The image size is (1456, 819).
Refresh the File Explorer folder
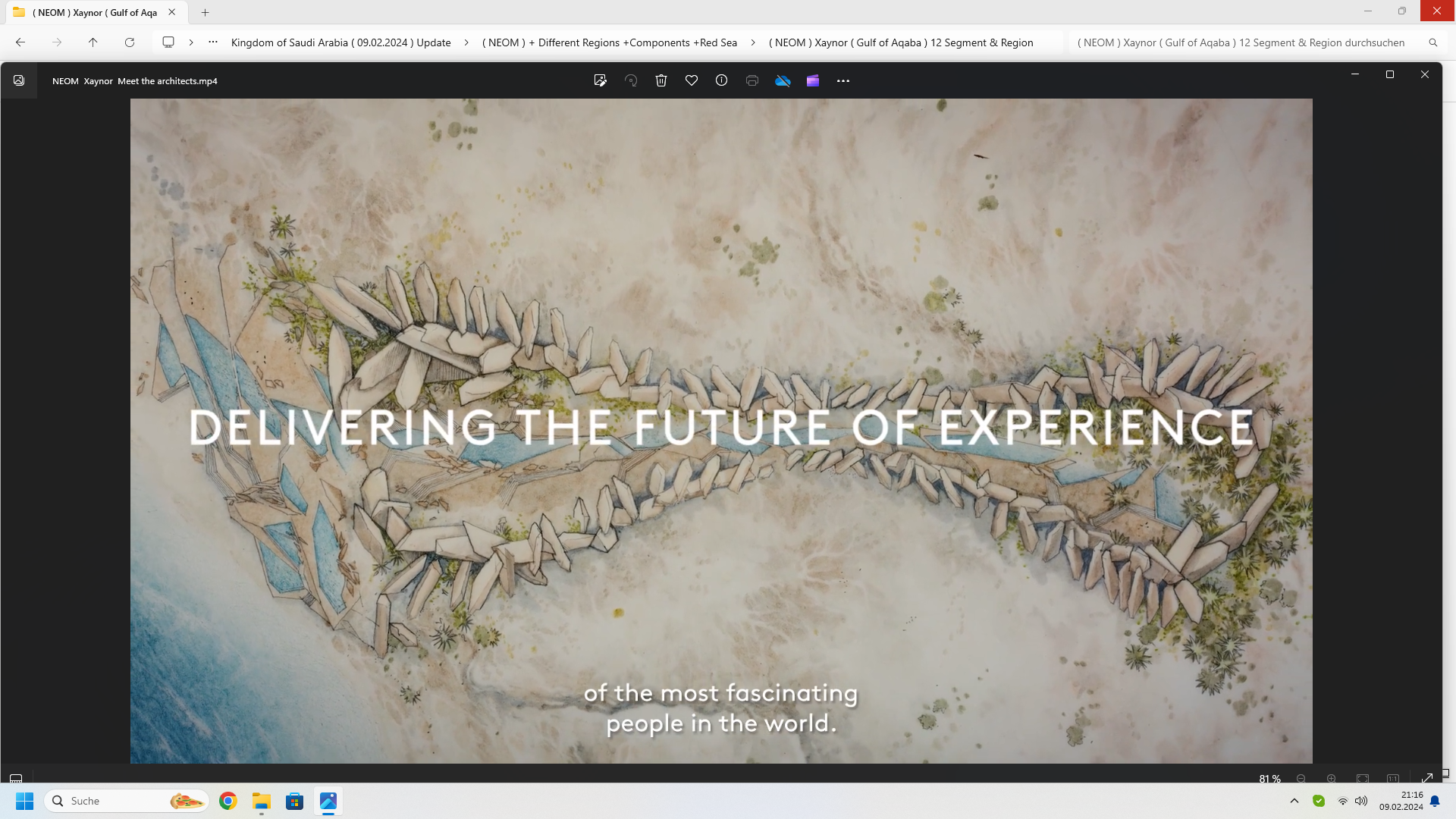(130, 42)
